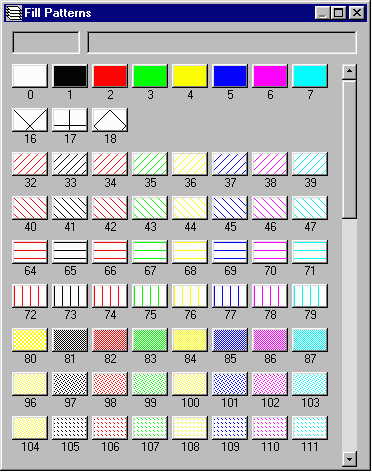
Task: Select blue vertical lines pattern 77
Action: coord(230,296)
